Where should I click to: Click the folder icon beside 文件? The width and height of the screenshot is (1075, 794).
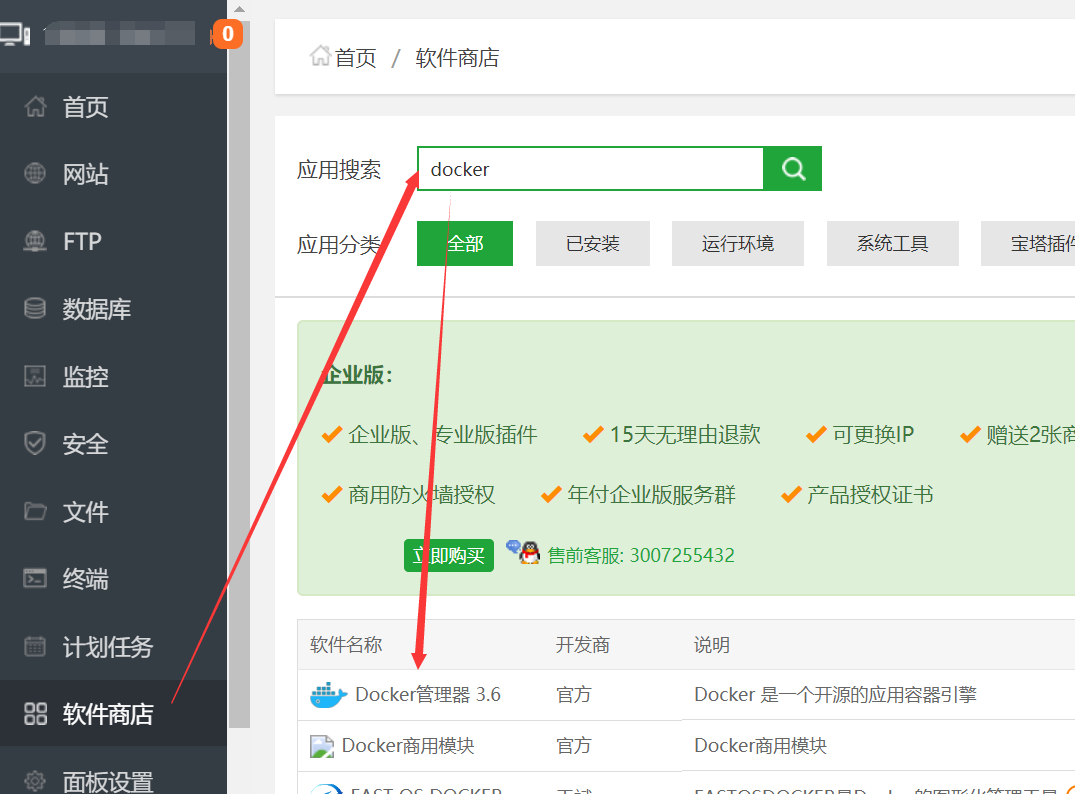point(35,512)
